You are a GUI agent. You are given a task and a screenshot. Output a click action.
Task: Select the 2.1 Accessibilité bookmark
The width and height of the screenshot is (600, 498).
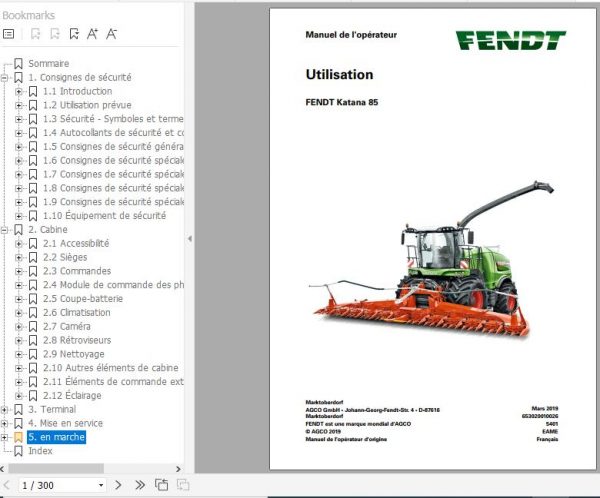click(76, 243)
